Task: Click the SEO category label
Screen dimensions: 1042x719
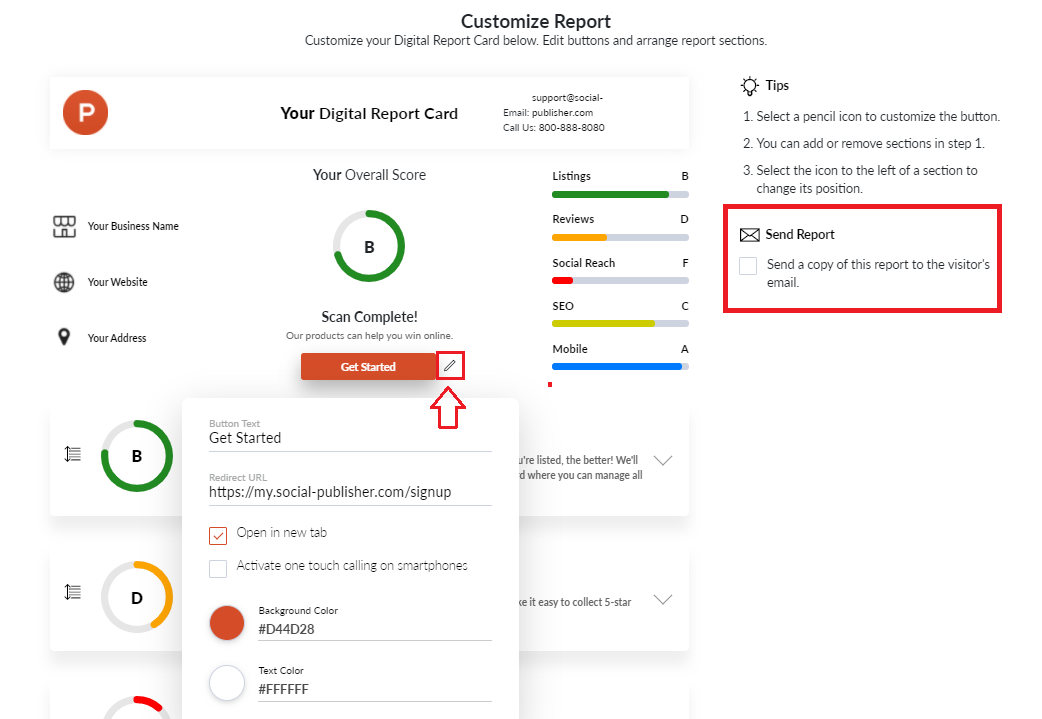Action: 563,306
